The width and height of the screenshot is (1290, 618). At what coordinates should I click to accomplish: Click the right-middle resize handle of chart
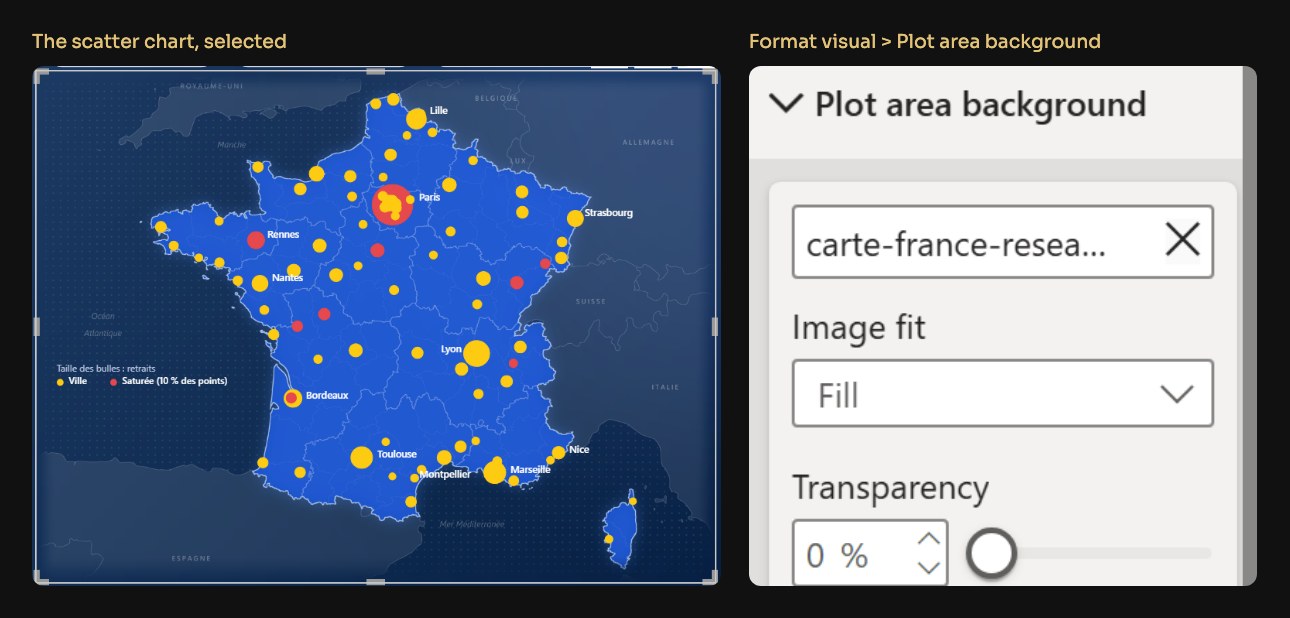714,326
